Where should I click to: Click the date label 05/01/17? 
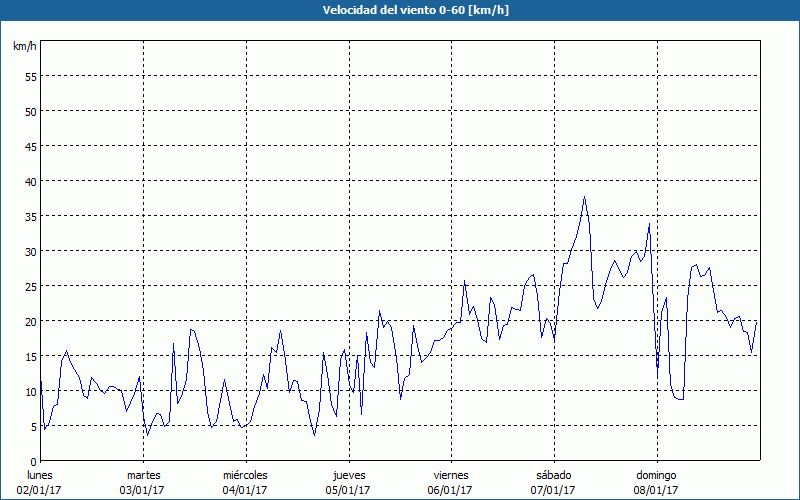348,490
